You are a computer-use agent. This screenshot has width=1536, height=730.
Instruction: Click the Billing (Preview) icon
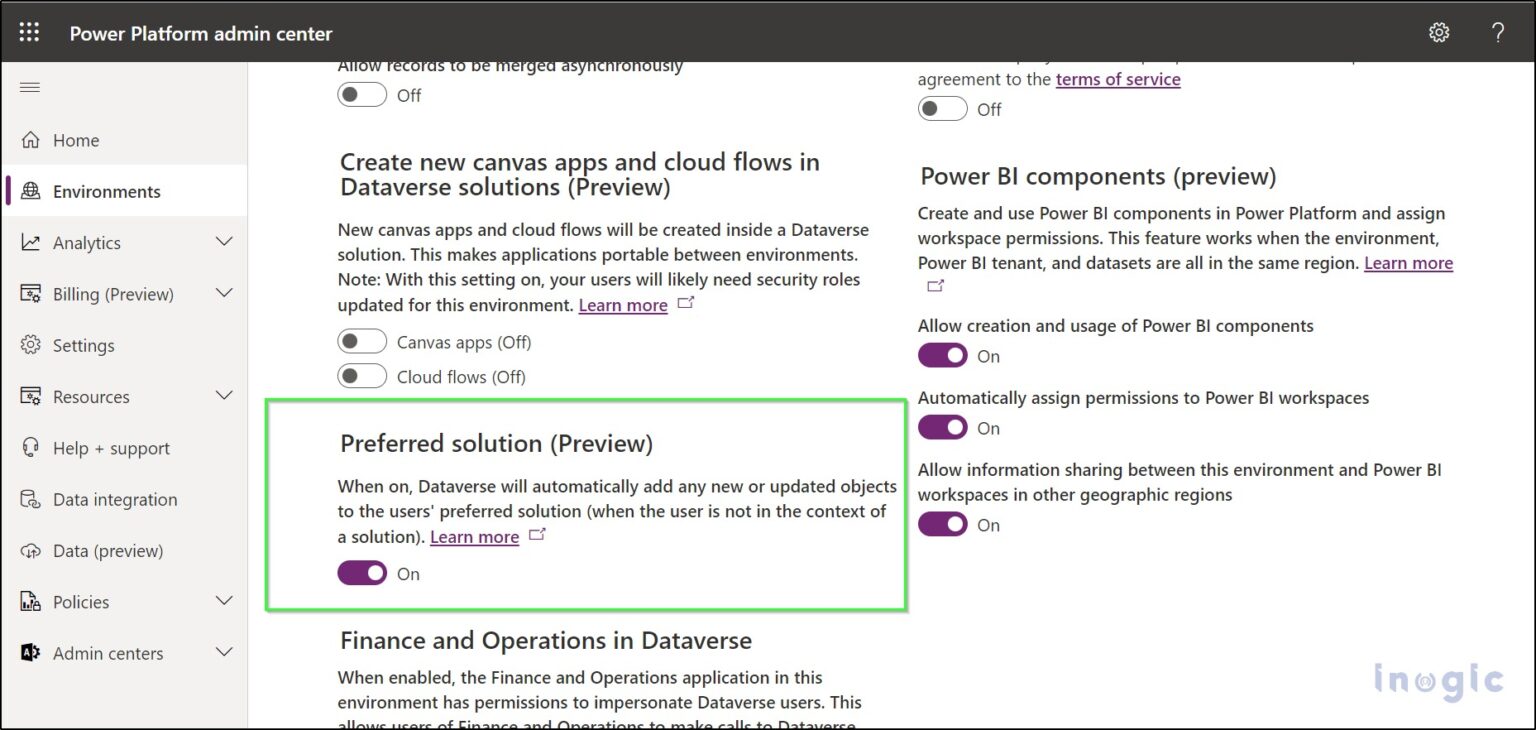[x=30, y=293]
